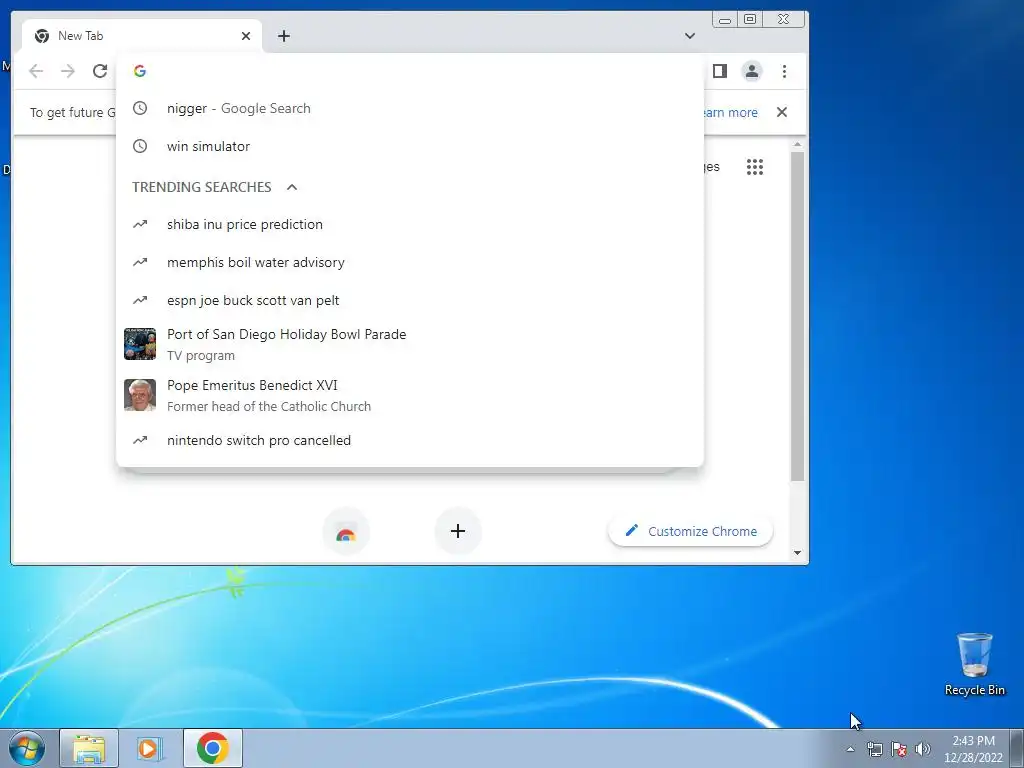This screenshot has height=768, width=1024.
Task: Open Chrome three-dot menu
Action: [x=784, y=71]
